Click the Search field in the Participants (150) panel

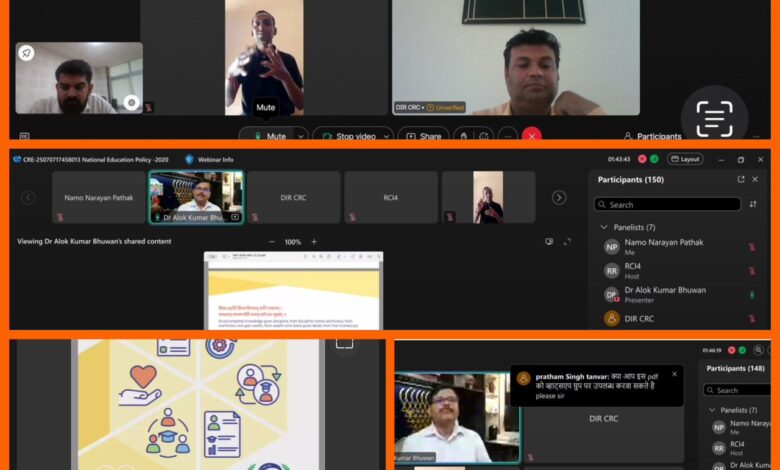tap(667, 204)
